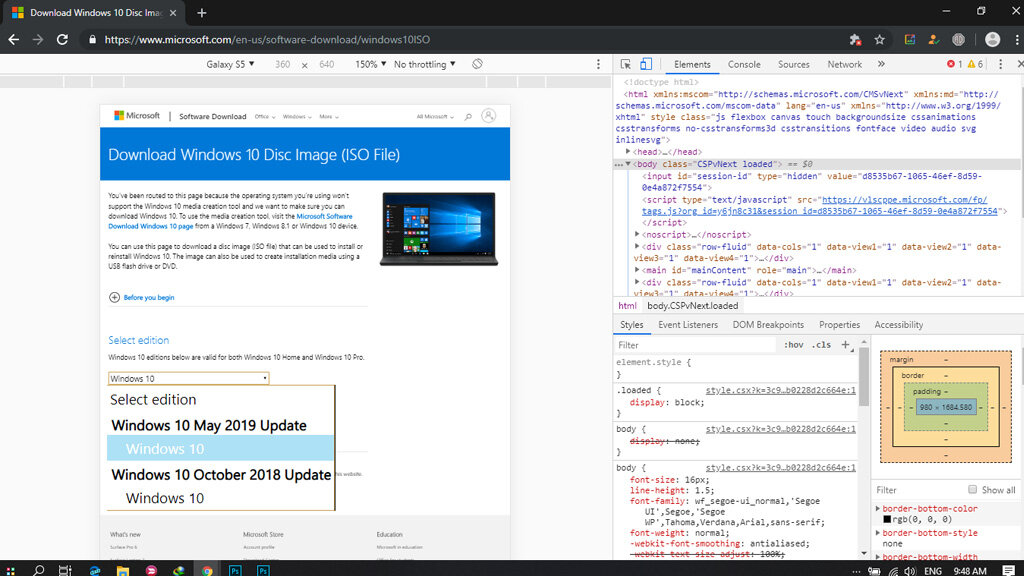
Task: Open the Sources tab
Action: [793, 64]
